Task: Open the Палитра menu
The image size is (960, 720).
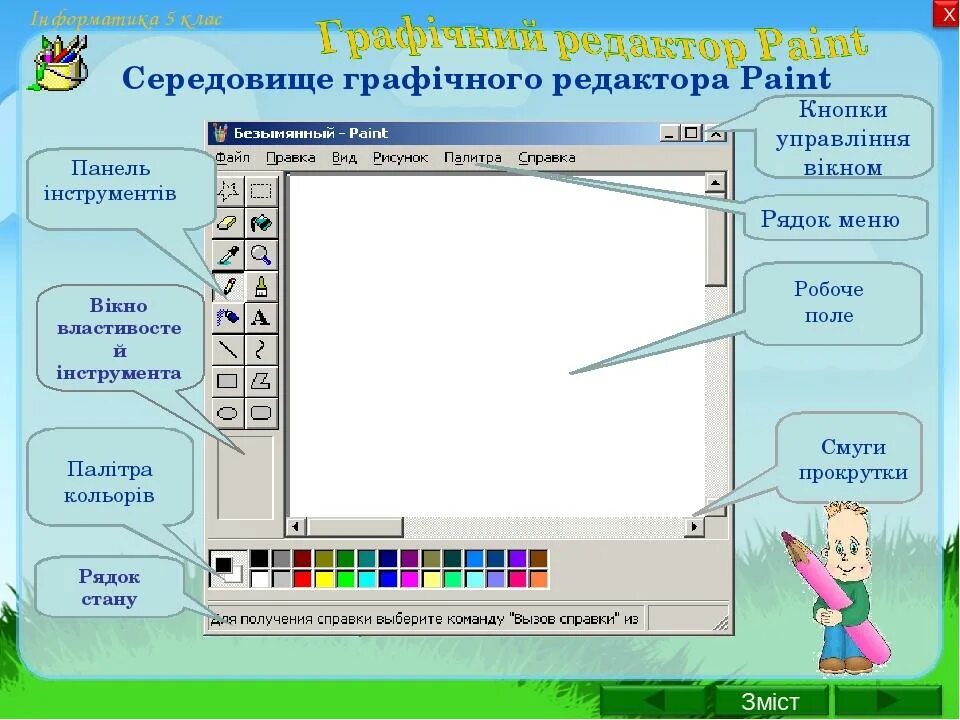Action: coord(473,157)
